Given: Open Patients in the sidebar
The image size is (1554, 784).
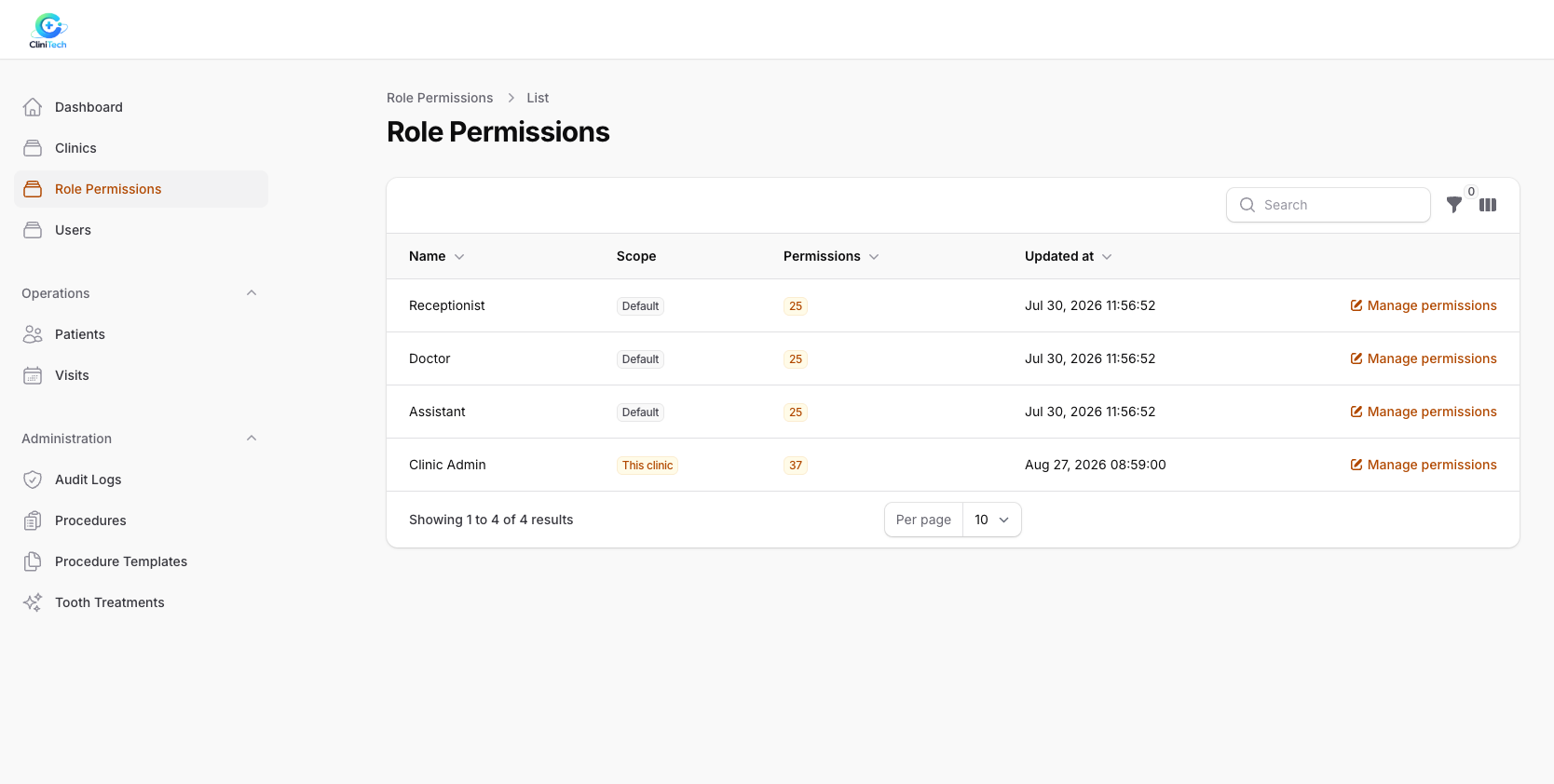Looking at the screenshot, I should pyautogui.click(x=142, y=334).
